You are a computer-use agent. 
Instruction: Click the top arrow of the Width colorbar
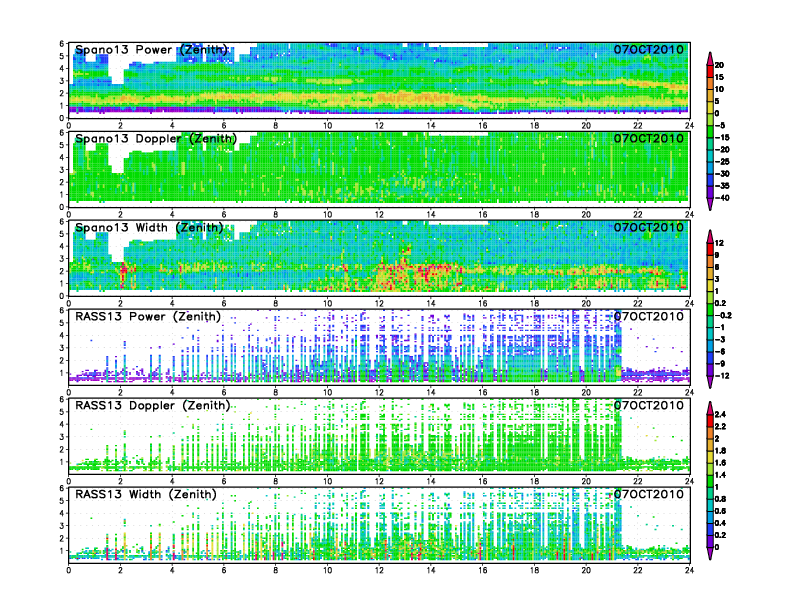point(709,234)
